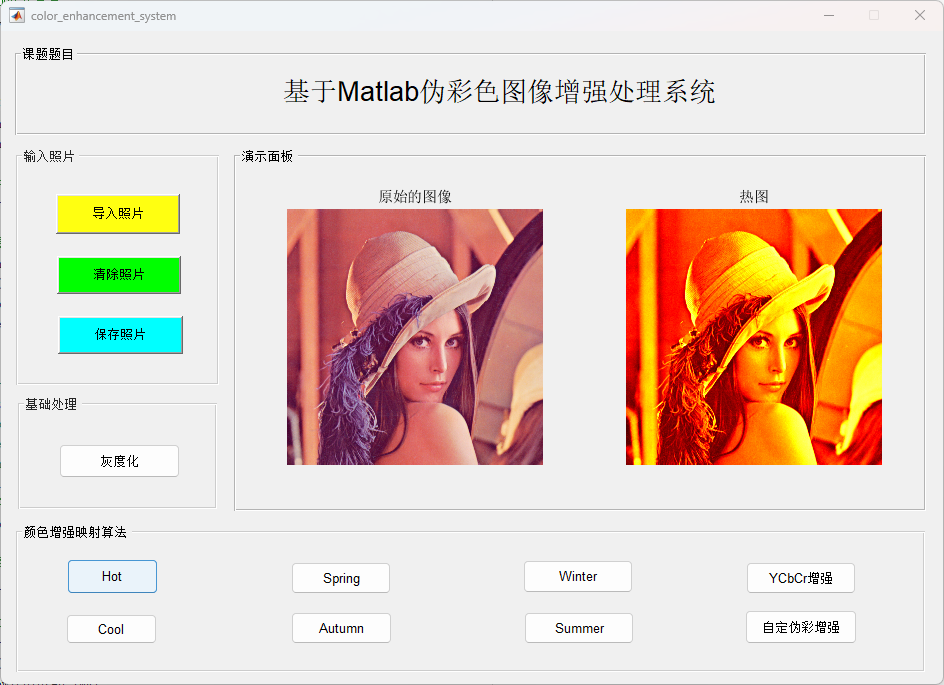The image size is (944, 685).
Task: Click the 课题题目 panel label
Action: coord(48,54)
